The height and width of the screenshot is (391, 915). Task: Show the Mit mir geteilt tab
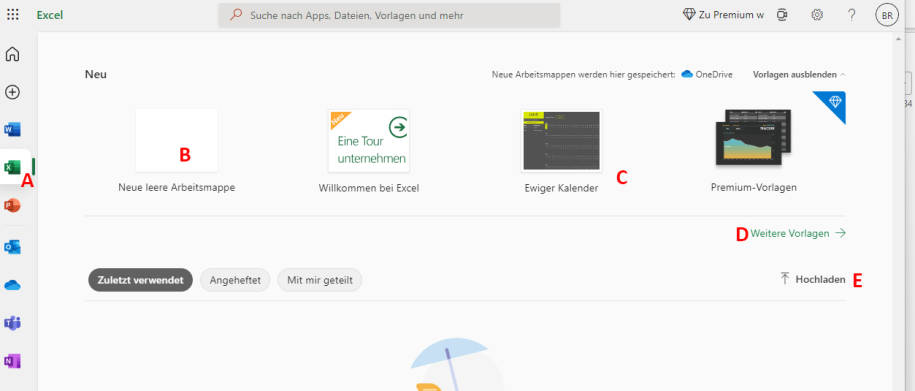coord(320,280)
